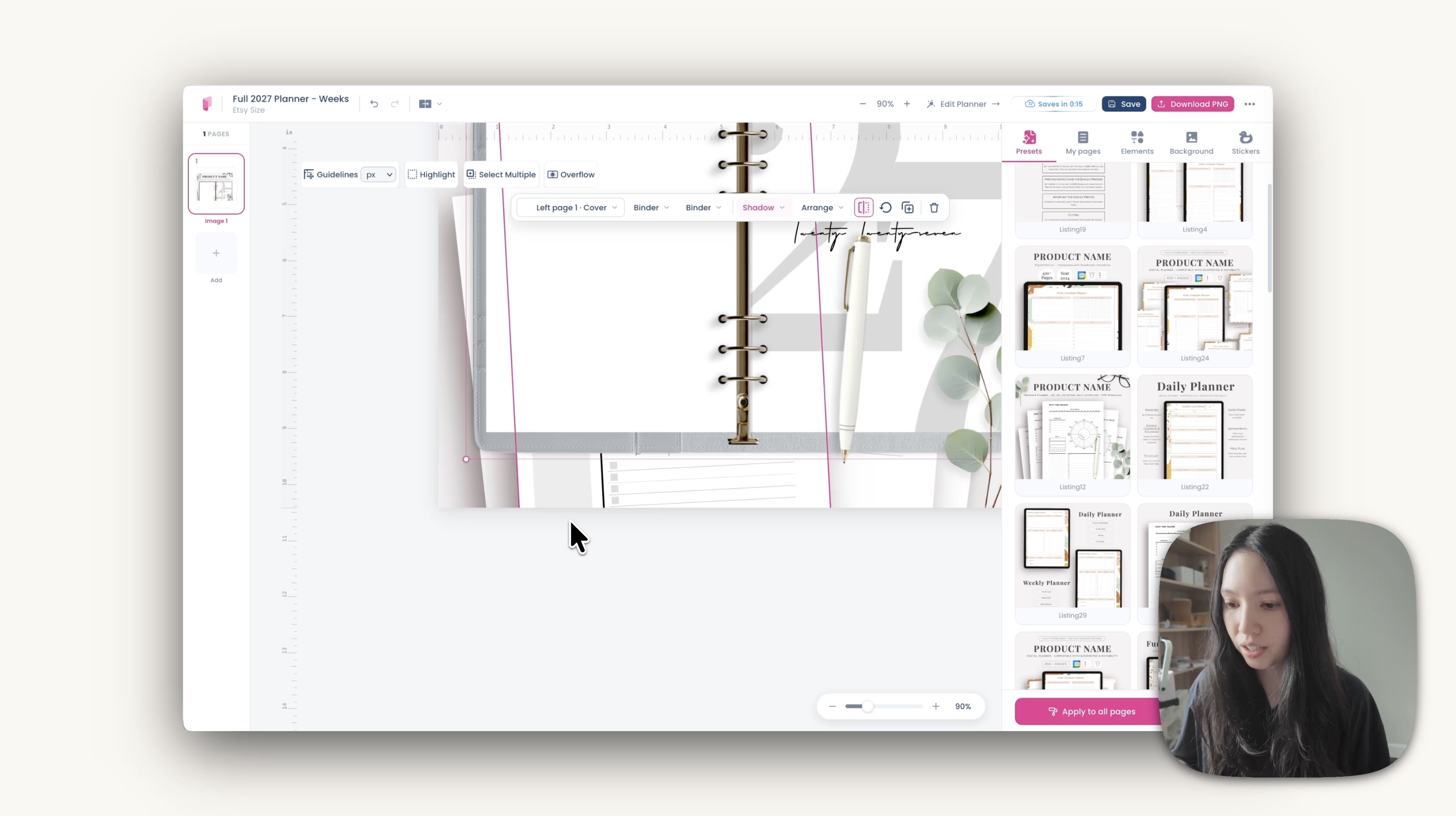Add a new page with plus button
1456x816 pixels.
(216, 253)
